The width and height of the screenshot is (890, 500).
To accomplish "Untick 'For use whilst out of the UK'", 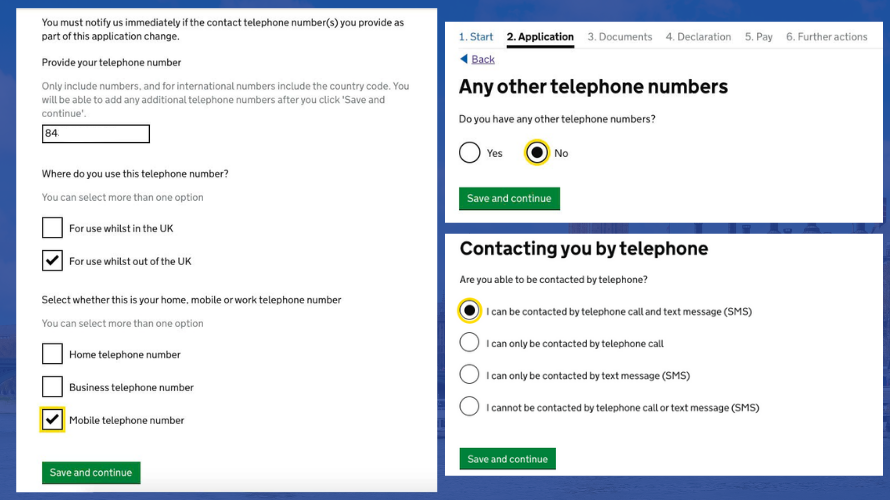I will (52, 260).
